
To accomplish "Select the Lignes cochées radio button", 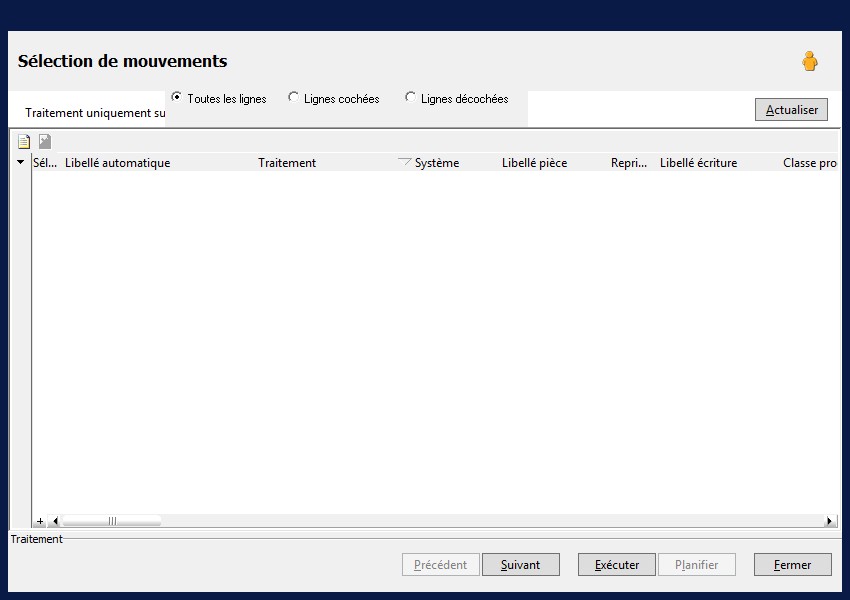I will pos(293,97).
